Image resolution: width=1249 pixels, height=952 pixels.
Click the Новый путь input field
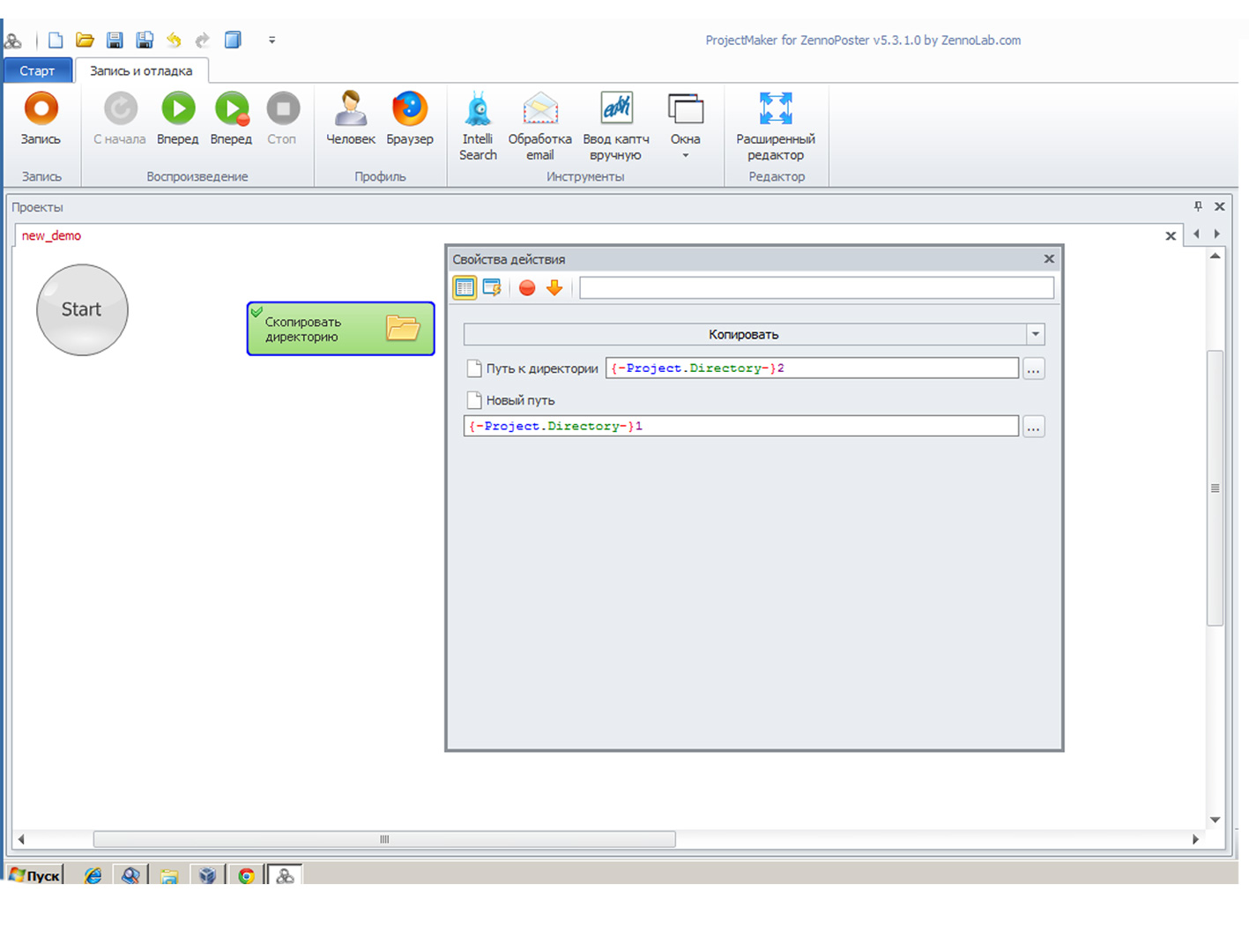(x=740, y=427)
